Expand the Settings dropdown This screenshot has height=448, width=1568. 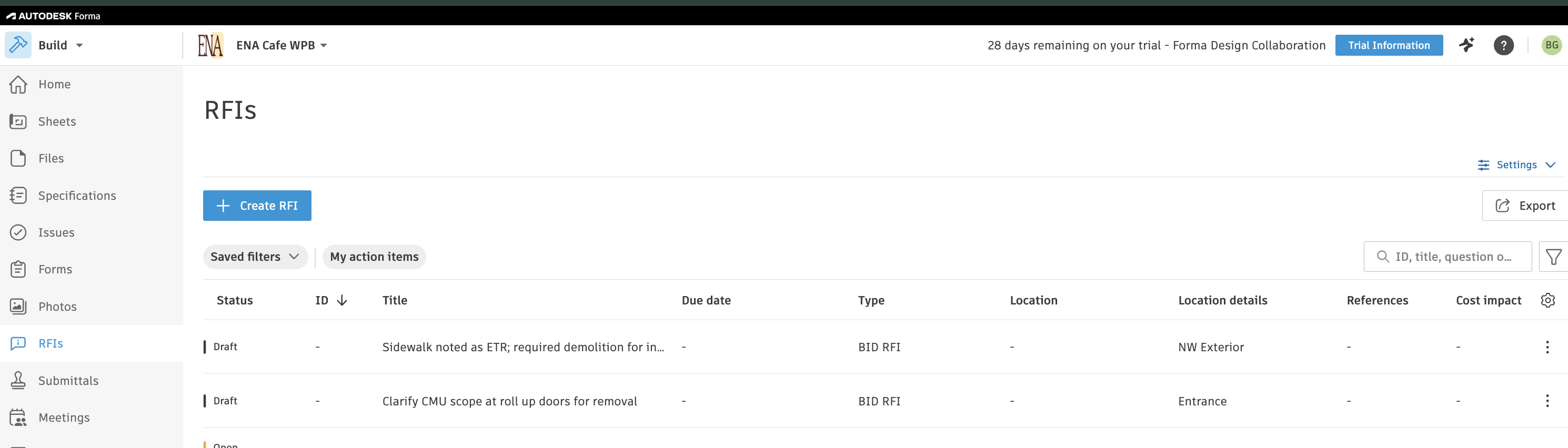click(x=1516, y=165)
